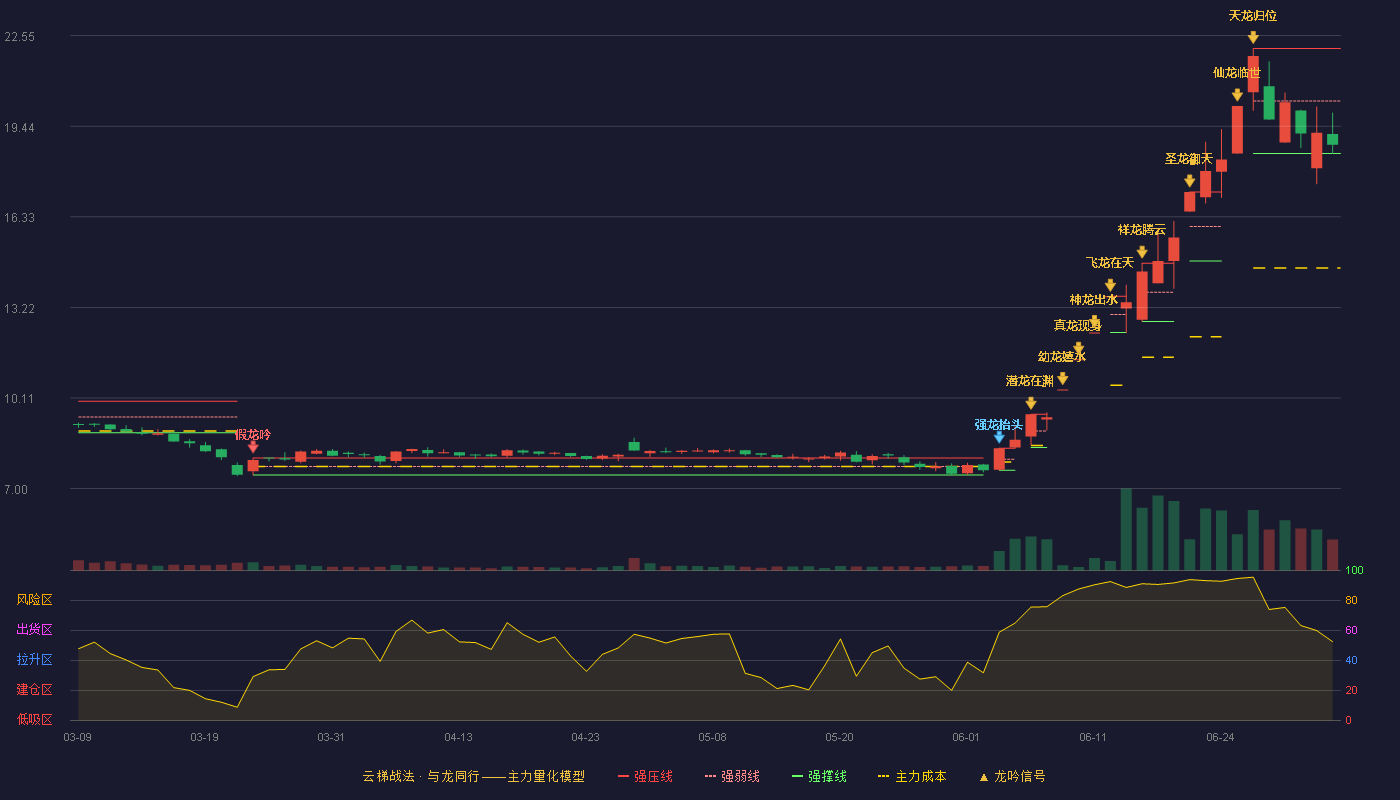Click the 03-09 date label
Viewport: 1400px width, 800px height.
click(77, 737)
